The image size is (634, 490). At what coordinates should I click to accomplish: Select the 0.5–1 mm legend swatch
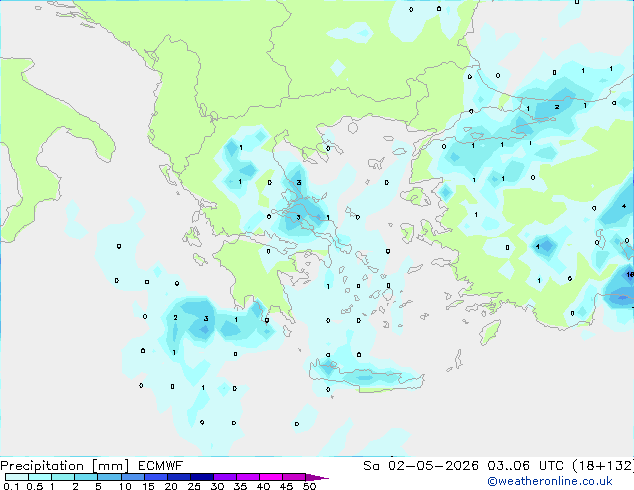[x=40, y=477]
